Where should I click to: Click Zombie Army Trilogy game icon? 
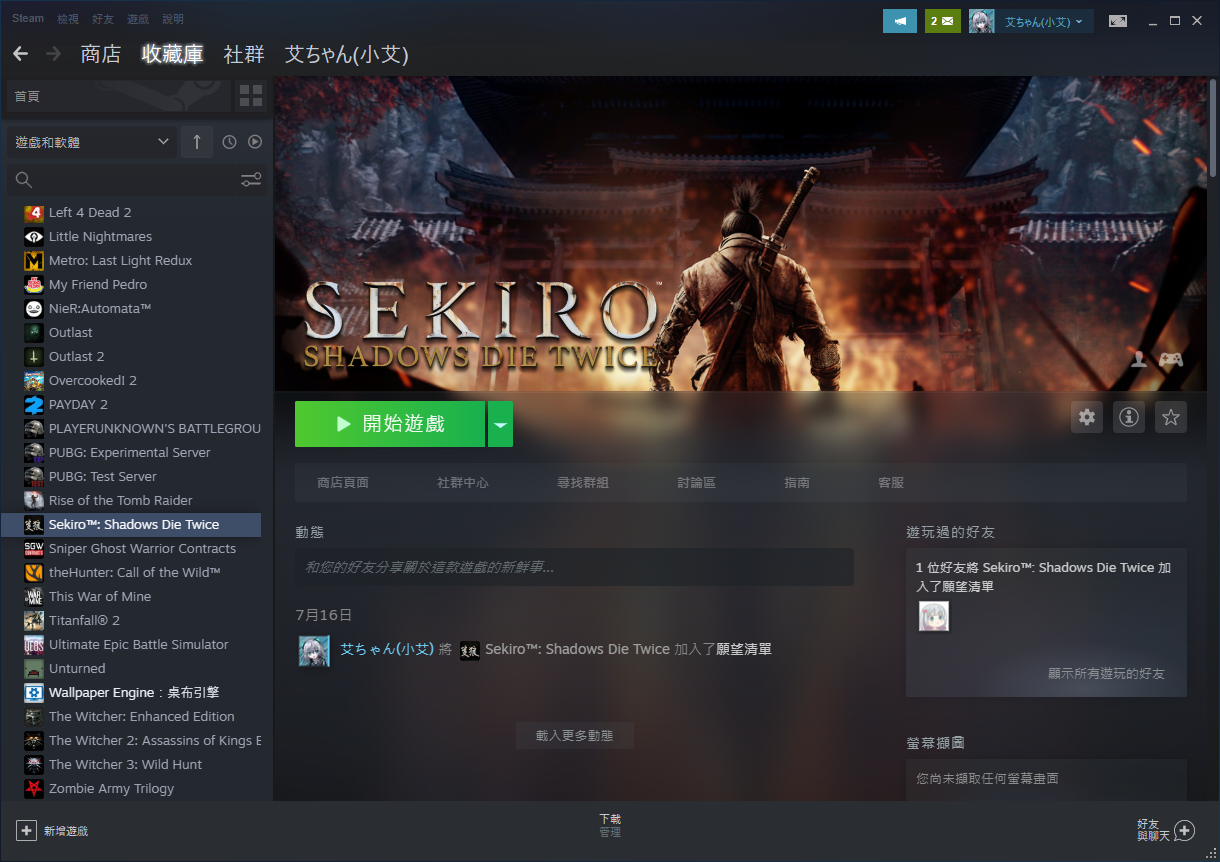coord(34,789)
